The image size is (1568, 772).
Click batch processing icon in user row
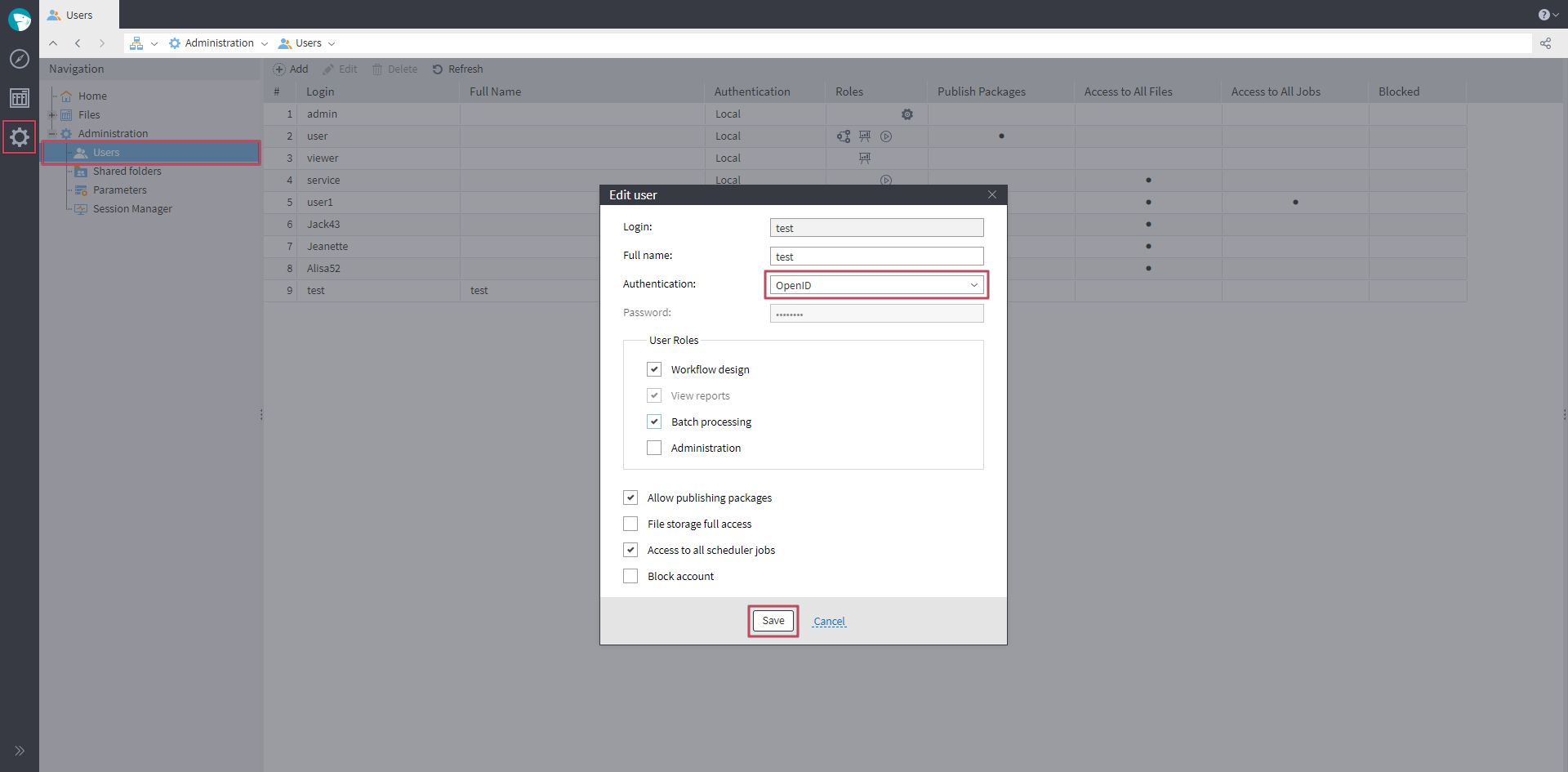[x=886, y=136]
